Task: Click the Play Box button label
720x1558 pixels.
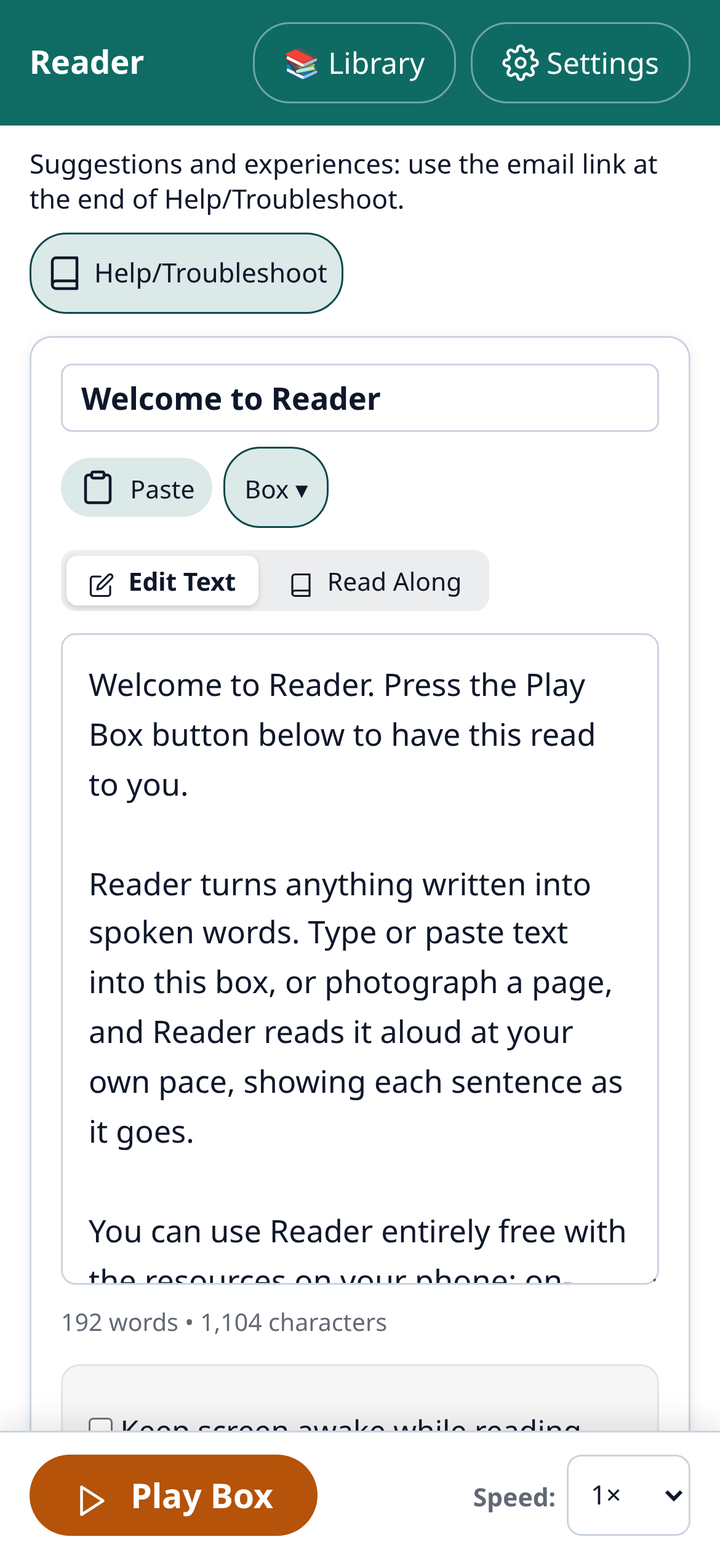Action: pos(202,1496)
